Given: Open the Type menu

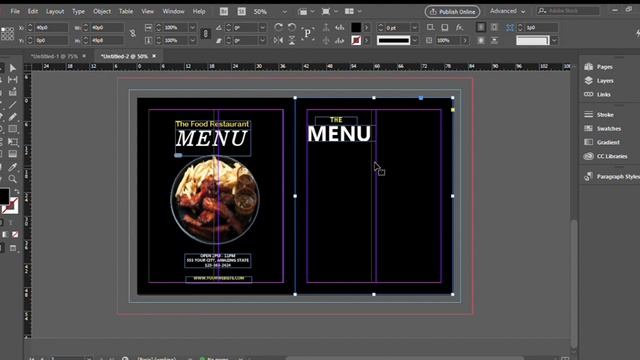Looking at the screenshot, I should pos(78,11).
